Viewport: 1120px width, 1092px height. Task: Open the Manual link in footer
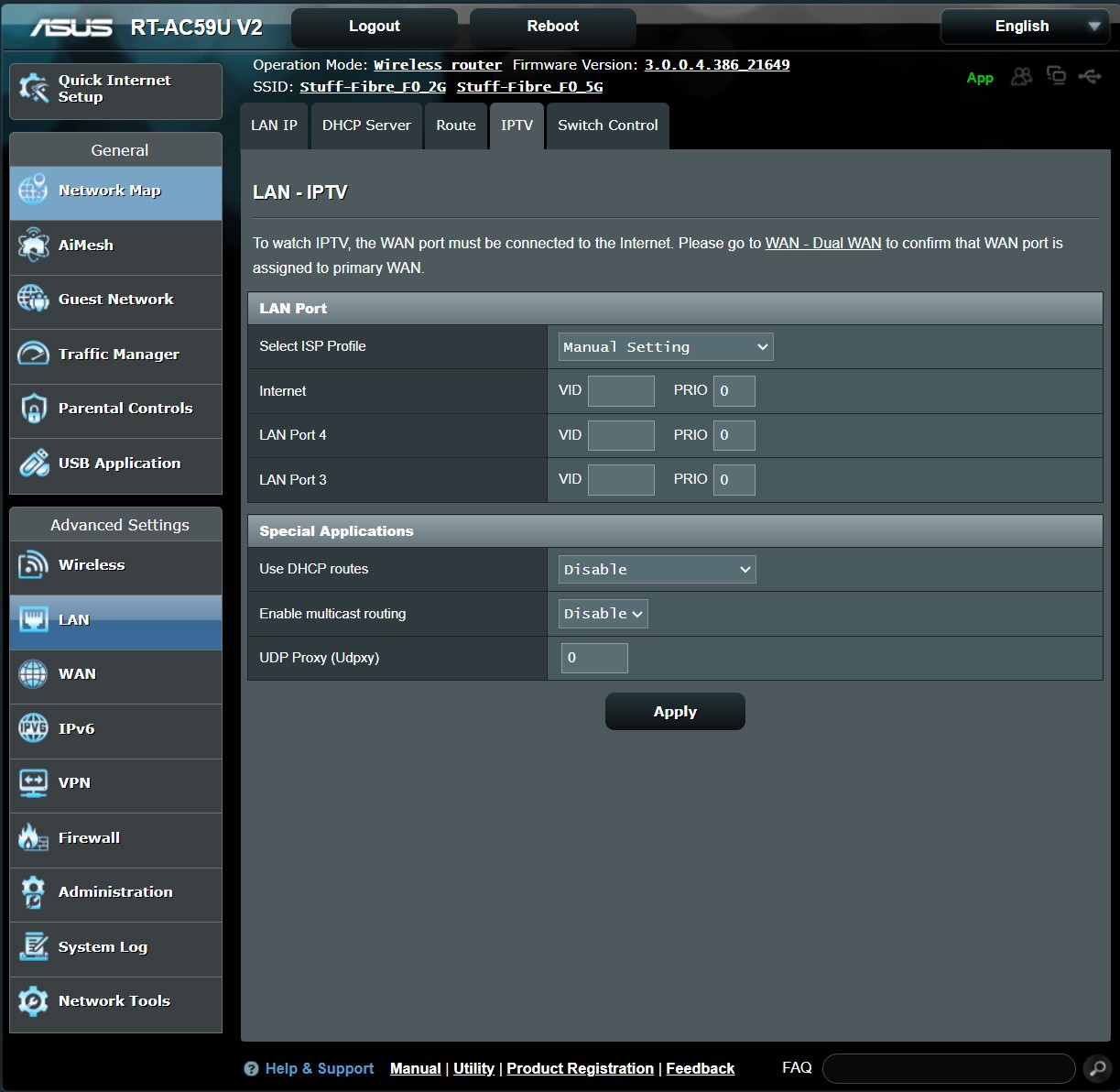(x=416, y=1069)
